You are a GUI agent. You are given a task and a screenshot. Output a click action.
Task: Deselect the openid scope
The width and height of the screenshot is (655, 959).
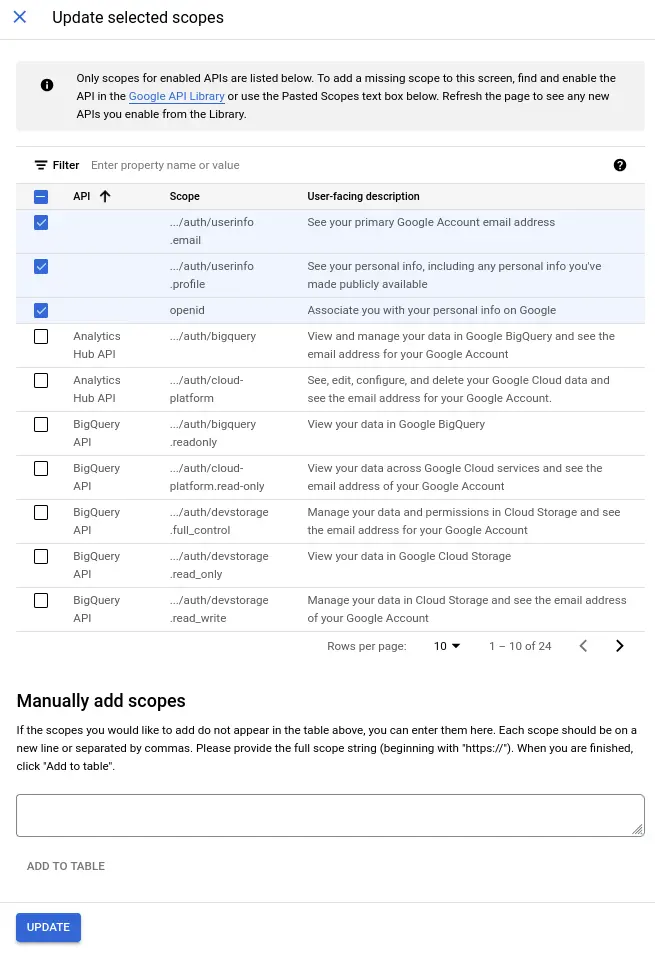tap(41, 311)
